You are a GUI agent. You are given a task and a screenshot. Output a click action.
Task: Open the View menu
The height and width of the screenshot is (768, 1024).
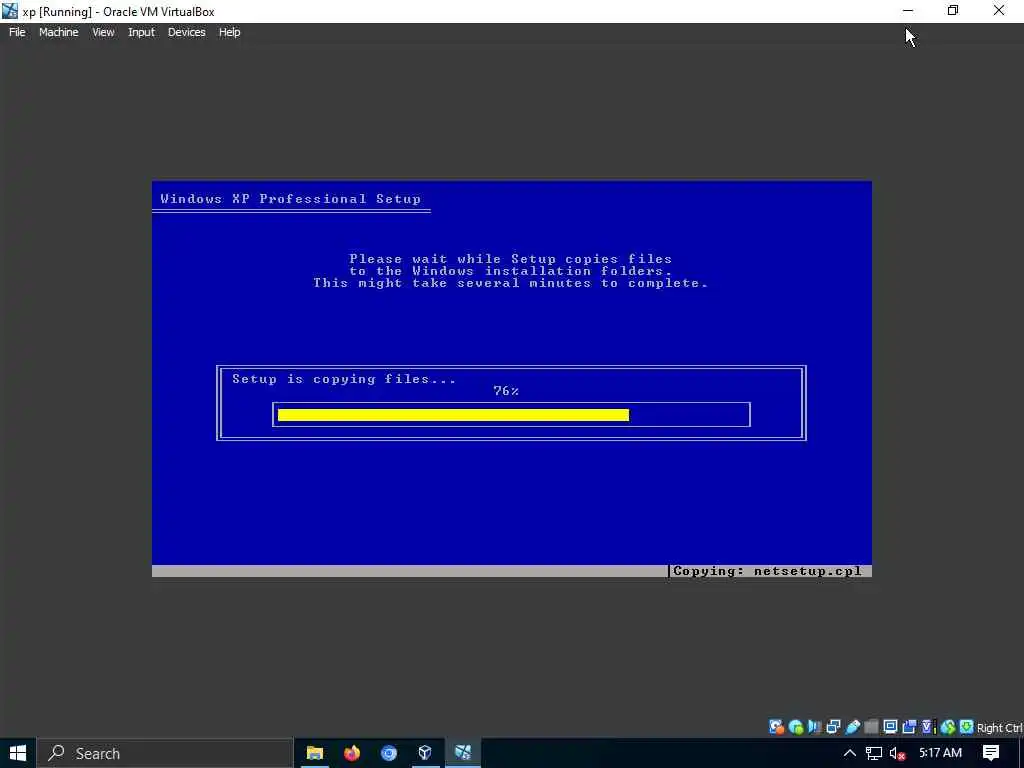pos(103,32)
